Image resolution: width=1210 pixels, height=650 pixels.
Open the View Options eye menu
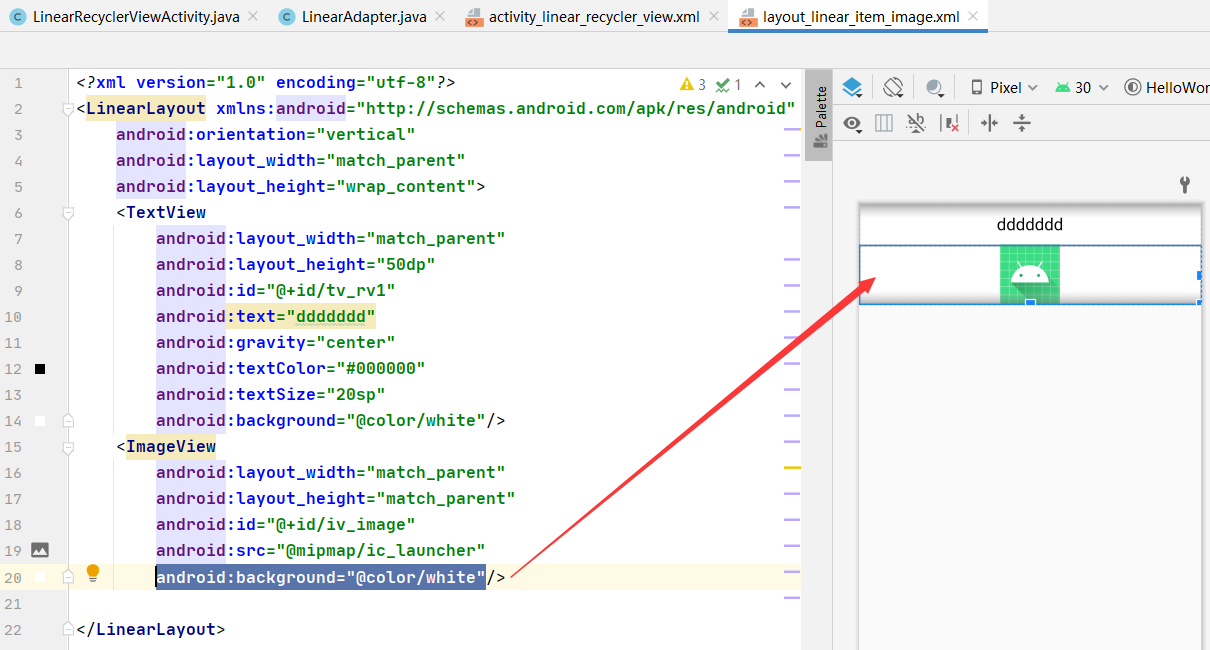(852, 123)
